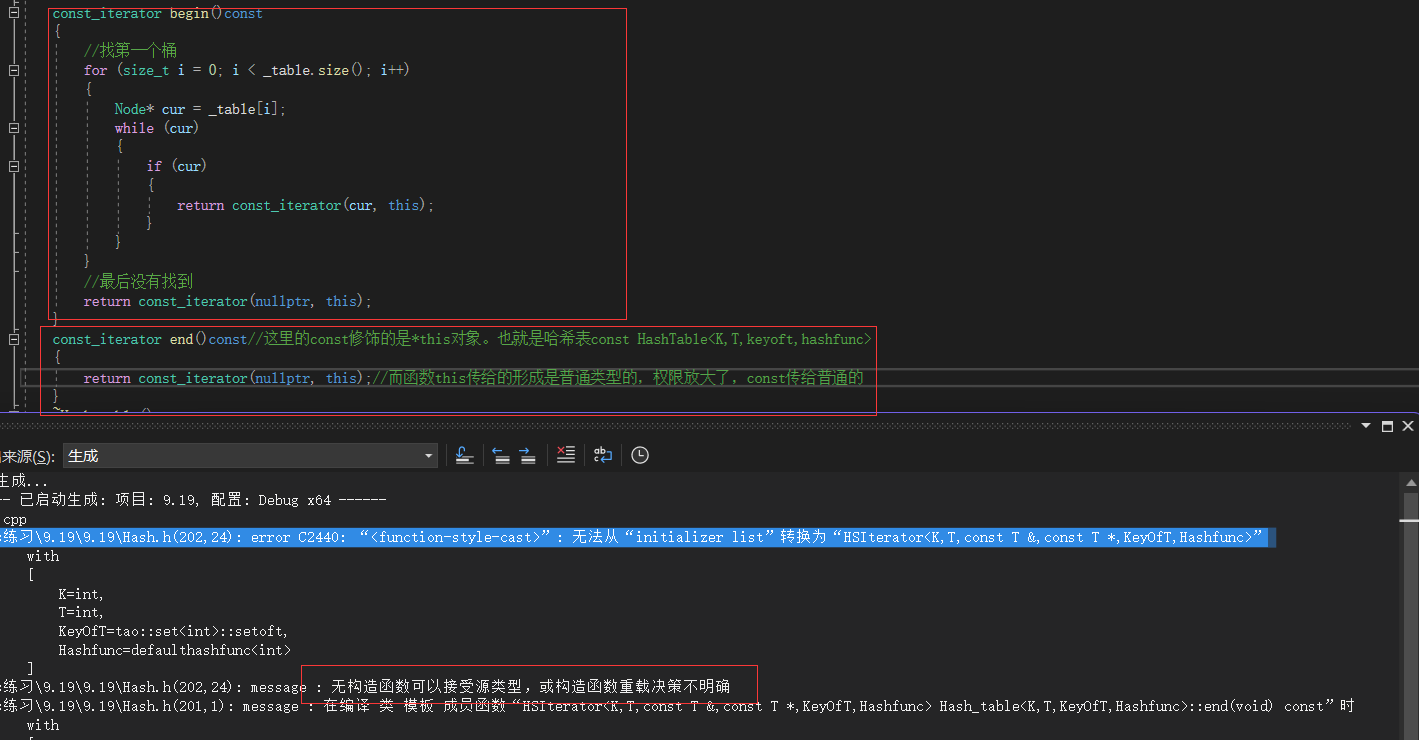Clear all output with the red-X icon
Viewport: 1419px width, 740px height.
(566, 455)
